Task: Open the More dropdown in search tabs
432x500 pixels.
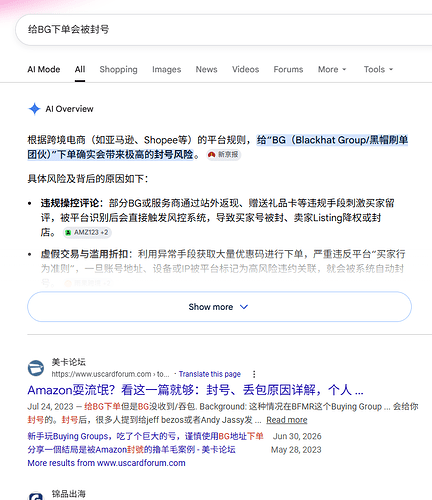Action: (332, 69)
